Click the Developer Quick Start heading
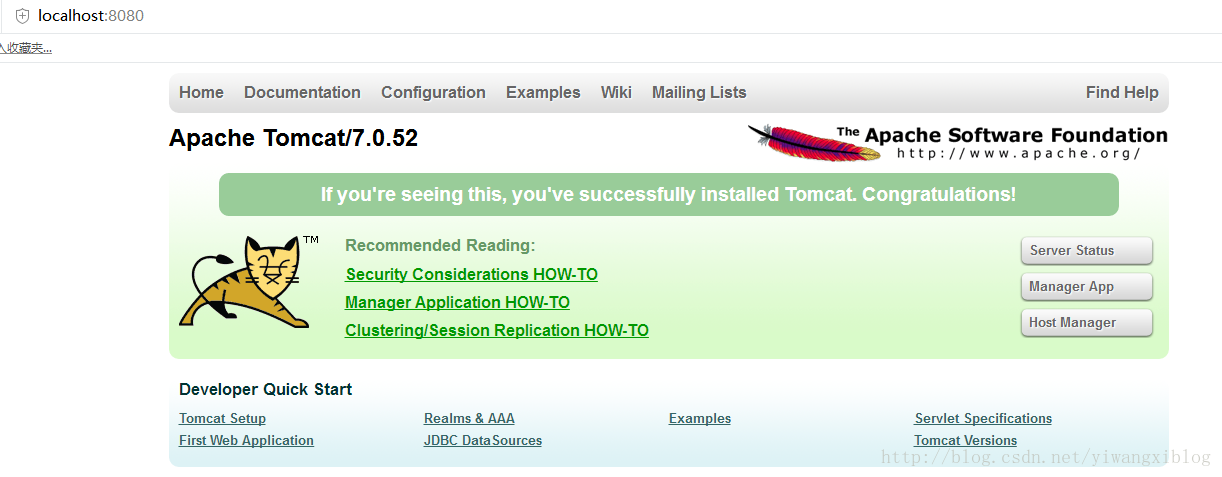 pyautogui.click(x=265, y=389)
